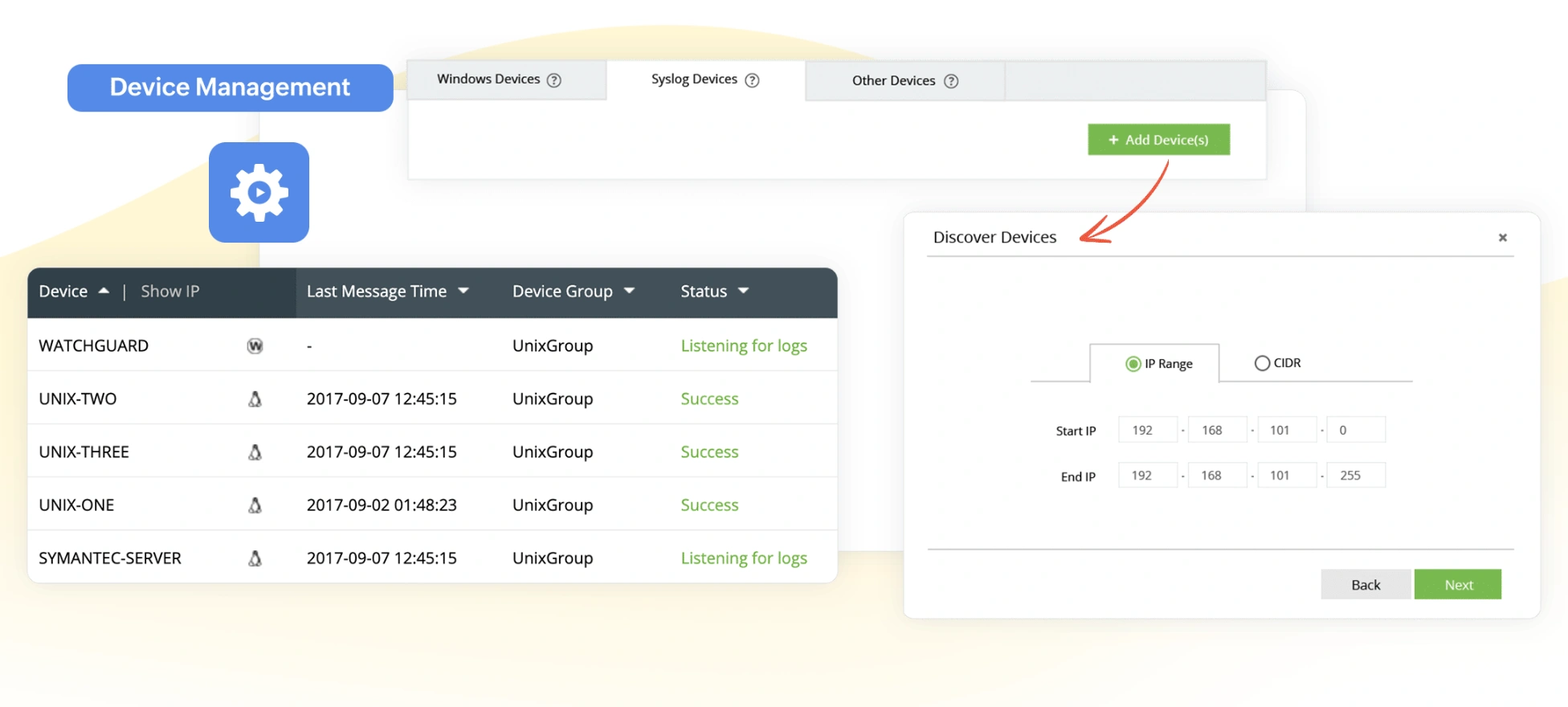Viewport: 1568px width, 707px height.
Task: Click Start IP second octet 168 field
Action: pyautogui.click(x=1218, y=430)
